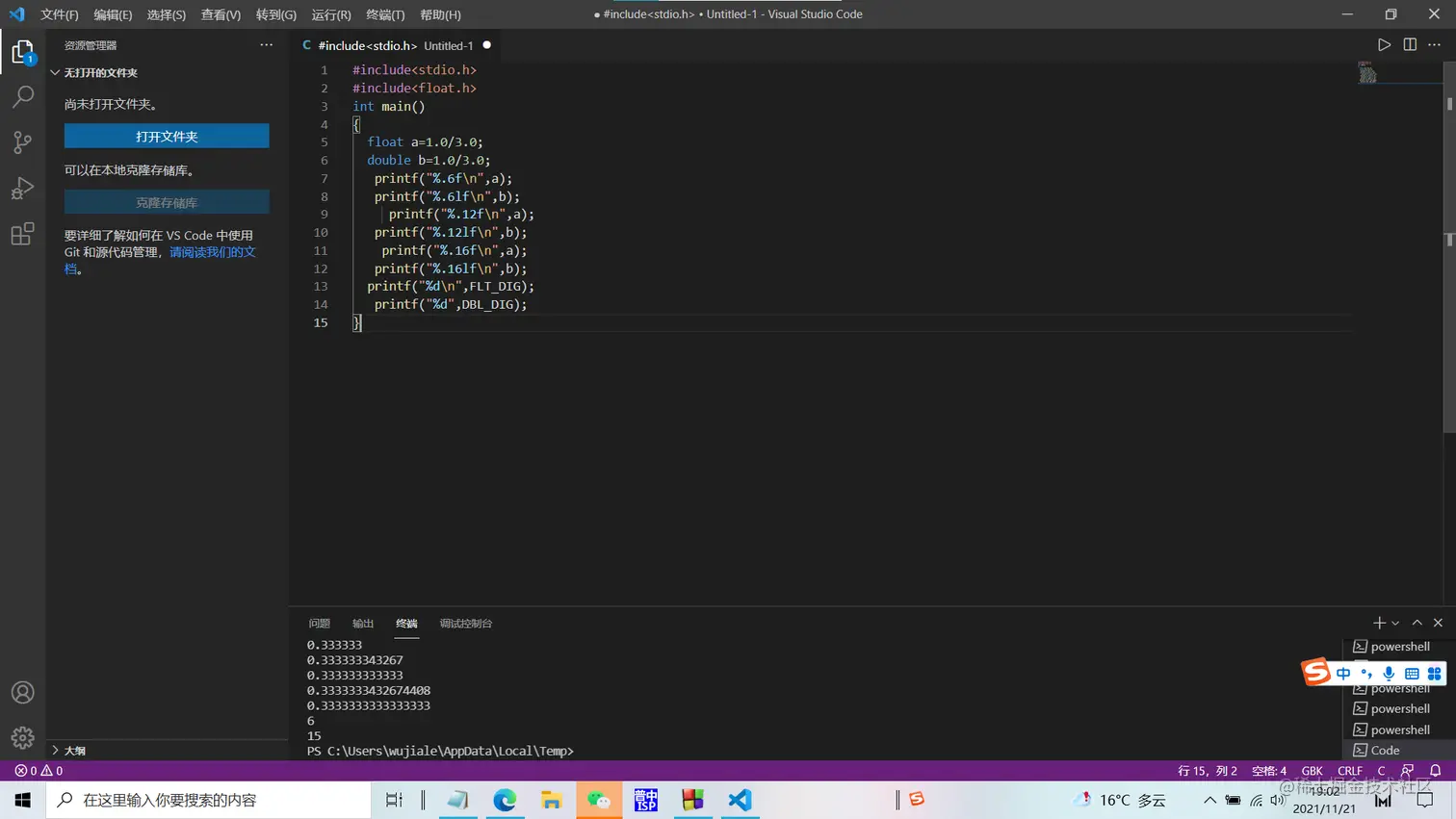Open the Source Control view
The height and width of the screenshot is (819, 1456).
coord(22,142)
